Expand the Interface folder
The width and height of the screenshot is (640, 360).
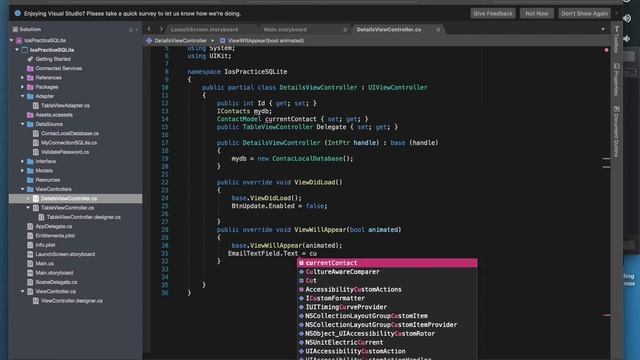22,161
